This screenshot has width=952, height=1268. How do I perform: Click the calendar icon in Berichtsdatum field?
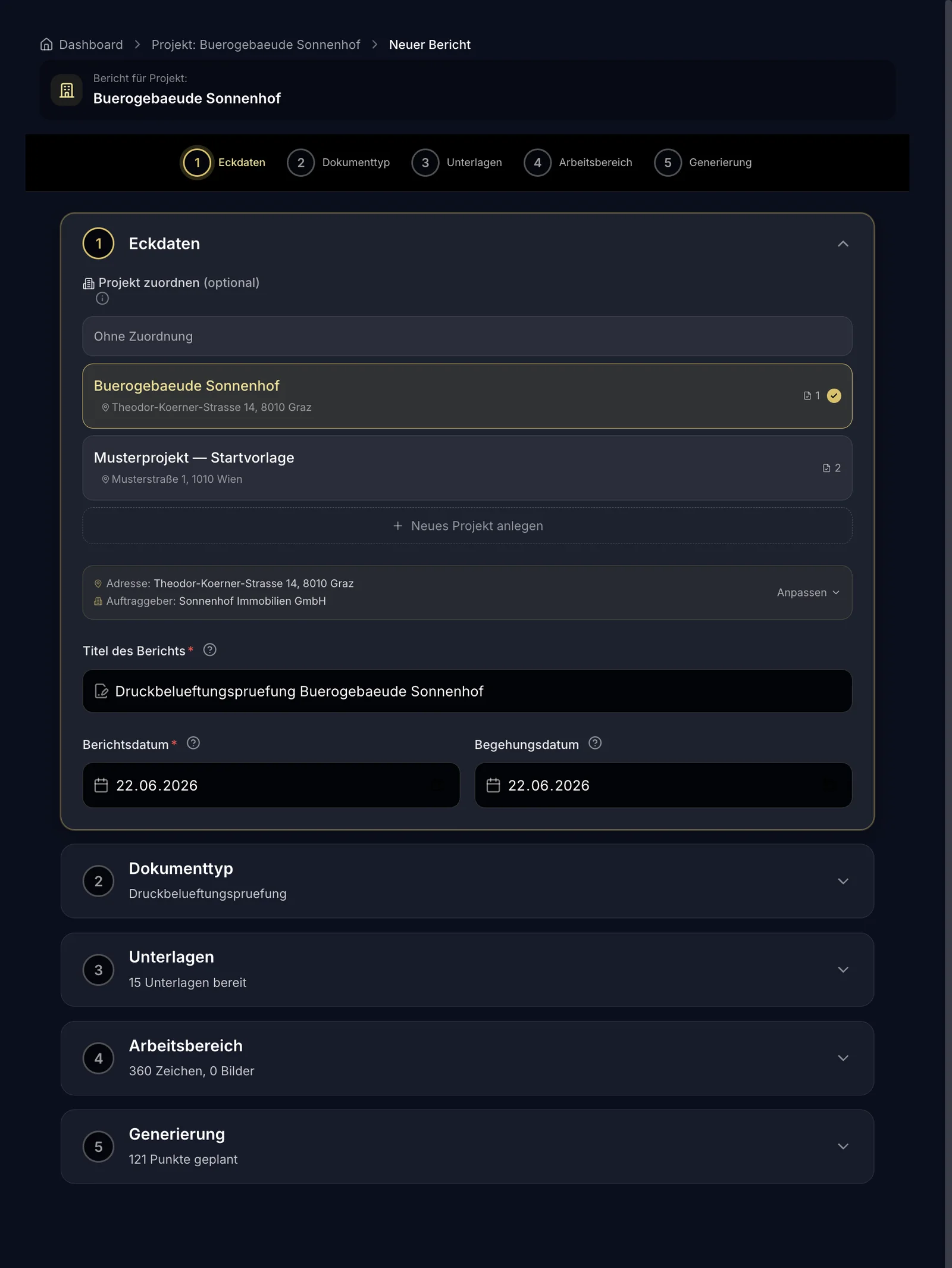tap(101, 785)
